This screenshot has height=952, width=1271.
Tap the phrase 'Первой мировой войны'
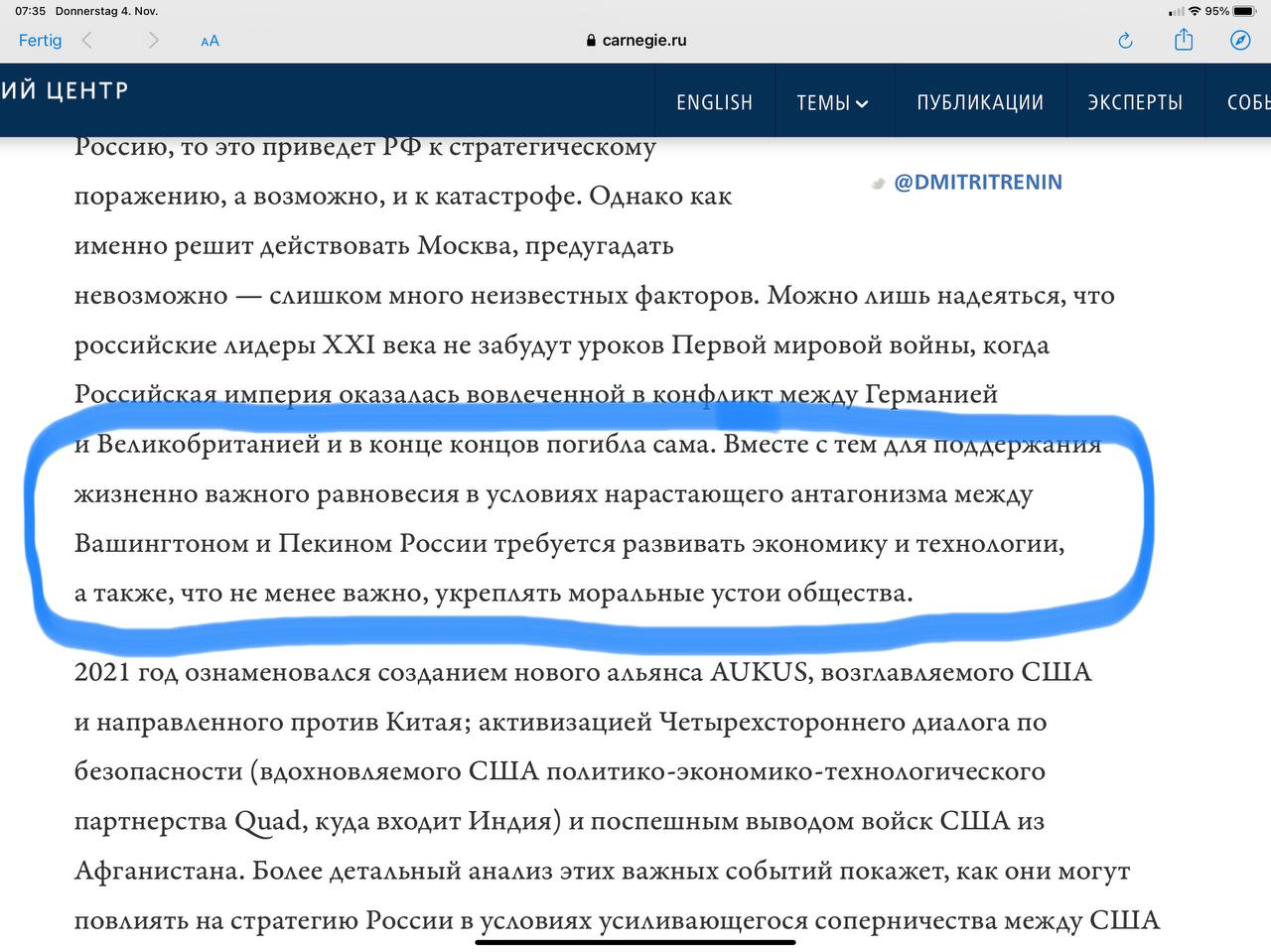pos(822,345)
